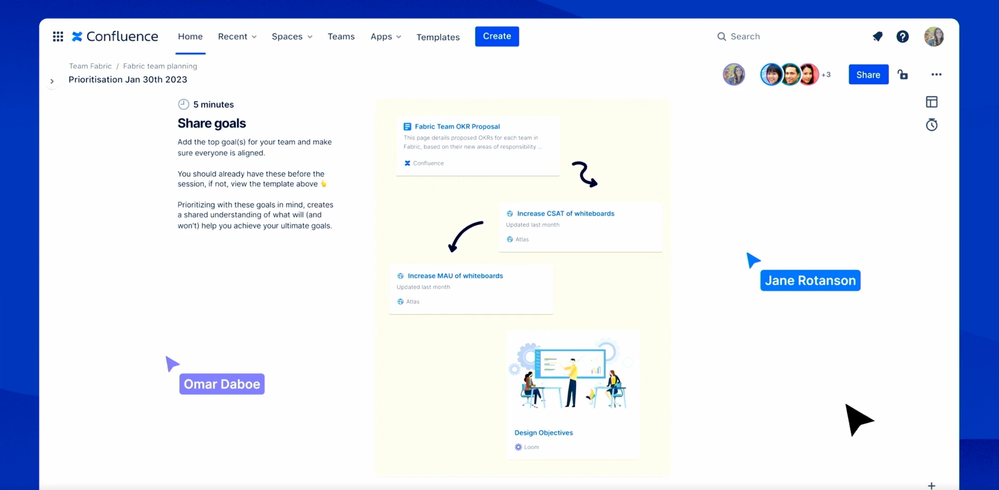Click the Atlas icon on the CSAT card
The width and height of the screenshot is (999, 490).
point(510,240)
